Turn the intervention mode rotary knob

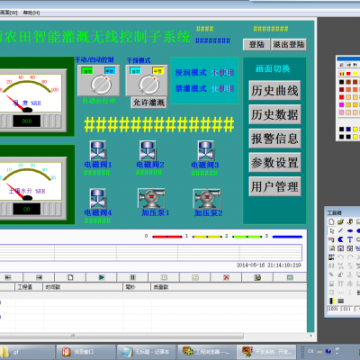149,85
